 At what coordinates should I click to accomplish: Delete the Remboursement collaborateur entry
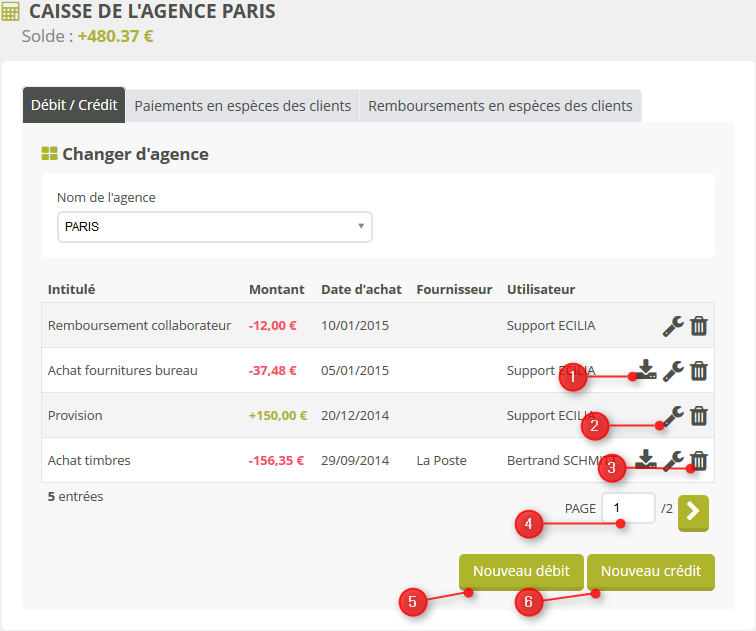coord(699,326)
